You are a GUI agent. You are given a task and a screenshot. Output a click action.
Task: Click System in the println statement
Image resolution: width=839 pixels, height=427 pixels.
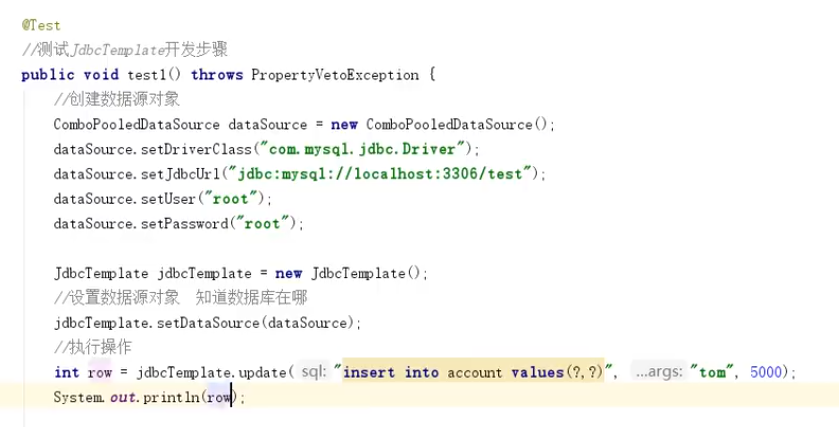[79, 397]
